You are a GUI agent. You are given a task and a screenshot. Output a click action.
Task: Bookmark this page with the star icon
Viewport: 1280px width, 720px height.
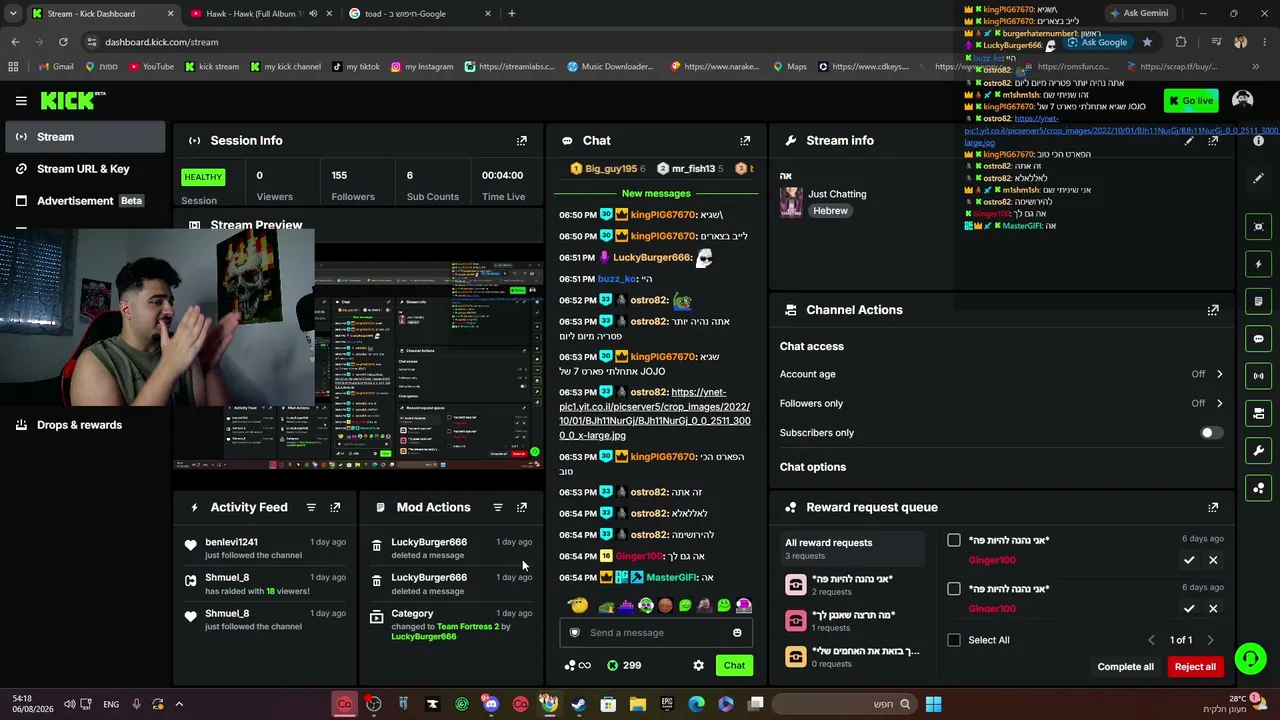click(1147, 42)
